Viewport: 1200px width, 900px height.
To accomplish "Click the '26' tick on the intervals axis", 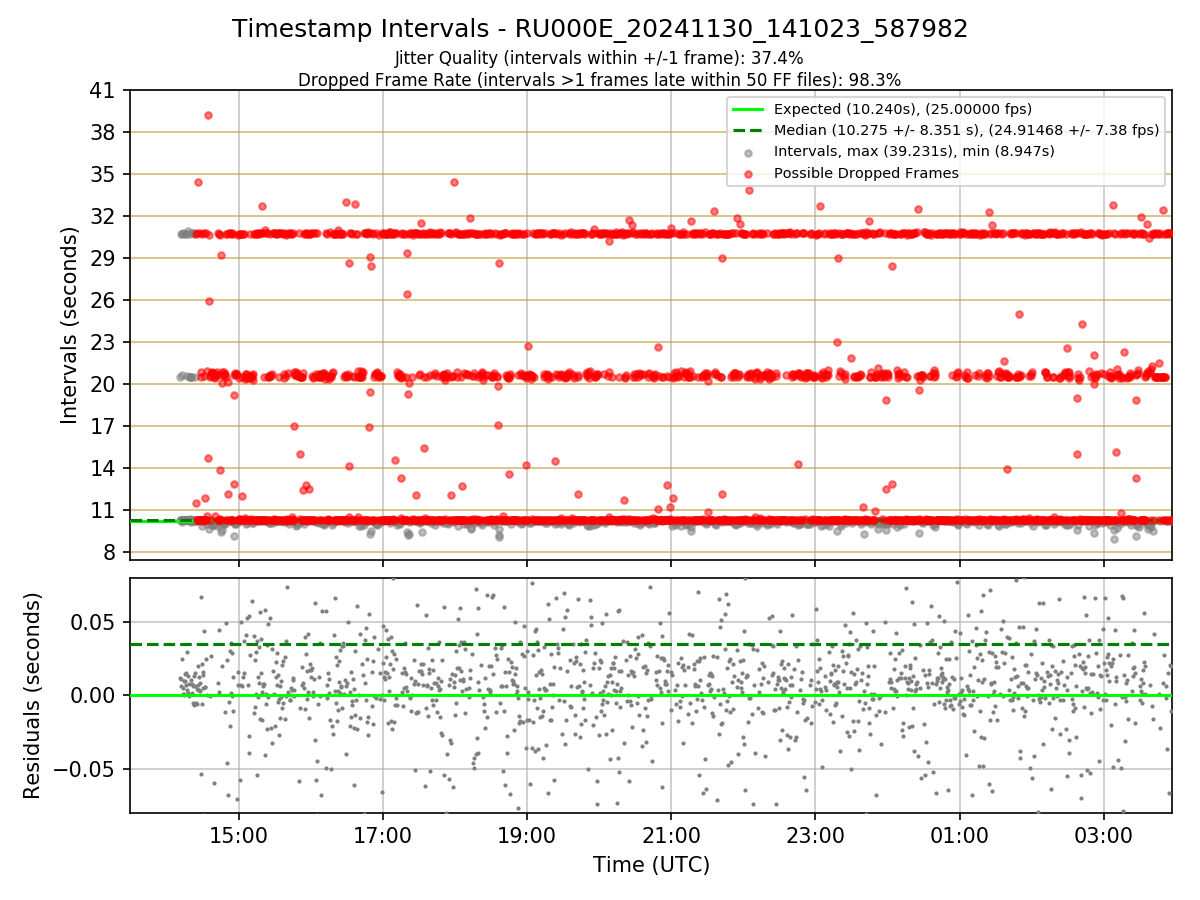I will pos(103,300).
